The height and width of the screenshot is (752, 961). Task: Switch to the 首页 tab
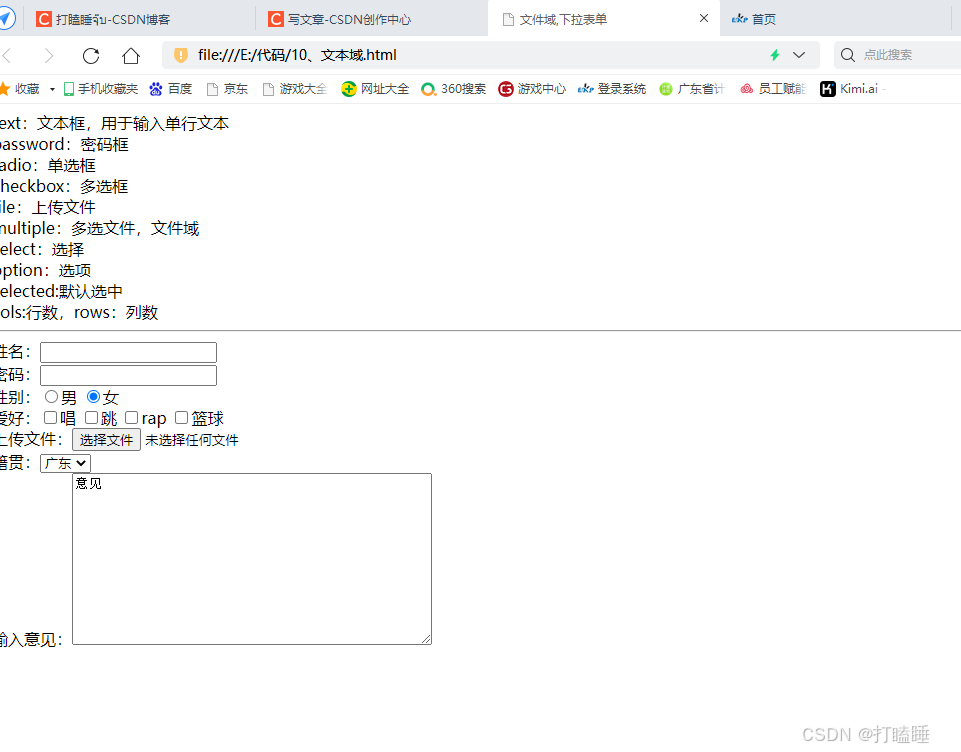click(763, 18)
